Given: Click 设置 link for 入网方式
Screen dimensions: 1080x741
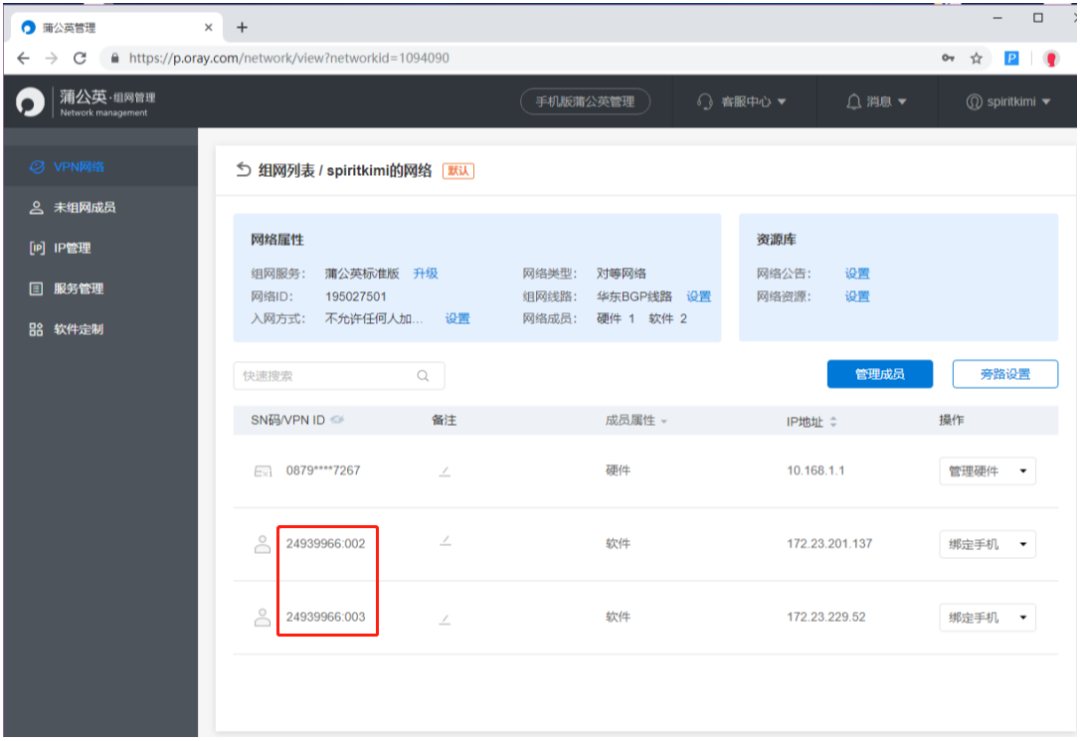Looking at the screenshot, I should (x=457, y=318).
